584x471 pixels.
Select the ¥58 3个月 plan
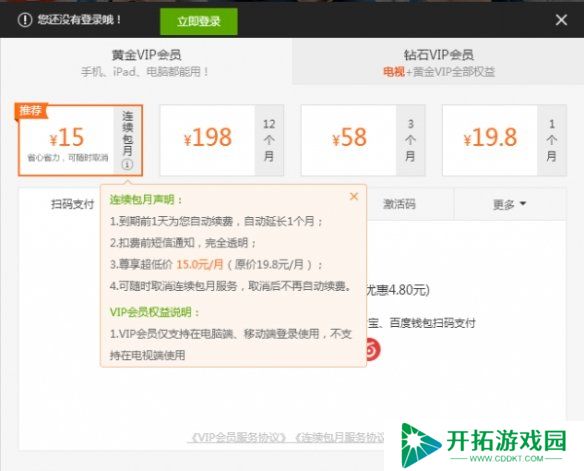[363, 140]
